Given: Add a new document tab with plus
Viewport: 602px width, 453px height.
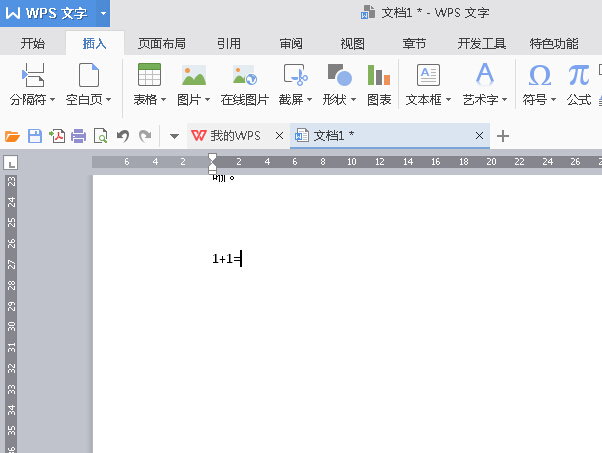Looking at the screenshot, I should [503, 136].
